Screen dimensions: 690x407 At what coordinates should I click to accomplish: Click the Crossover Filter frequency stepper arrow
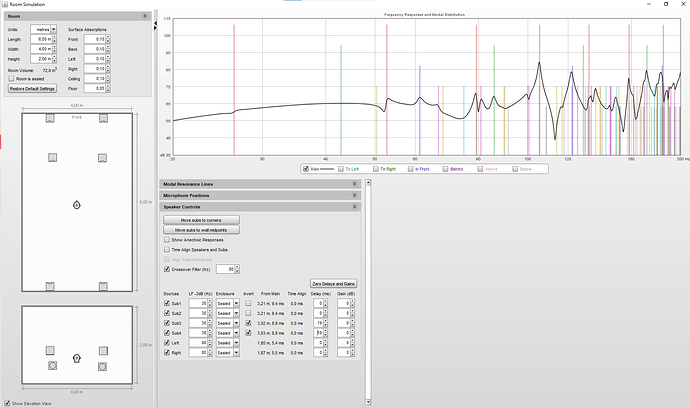point(237,269)
